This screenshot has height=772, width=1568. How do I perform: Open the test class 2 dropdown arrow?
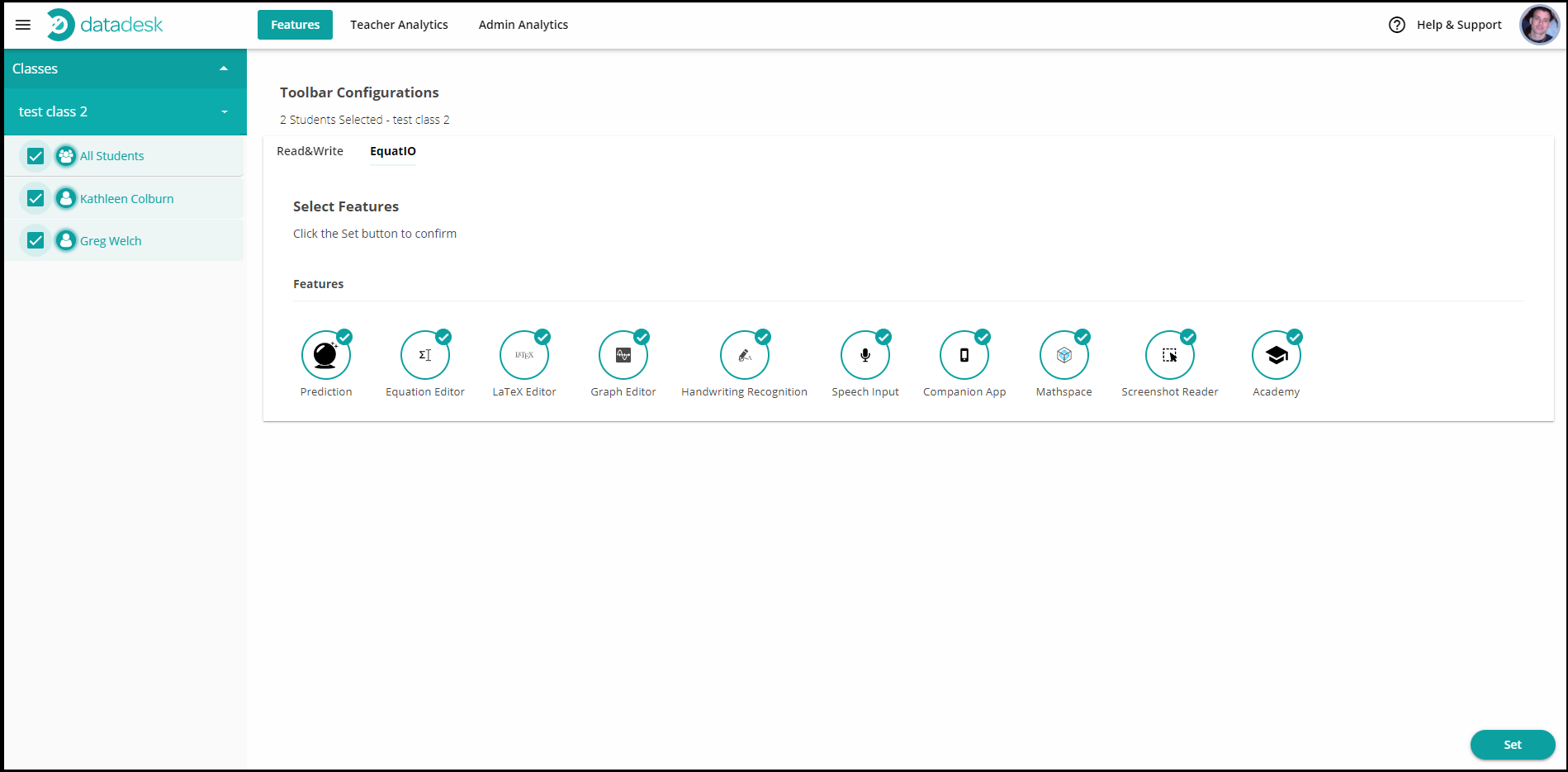click(x=225, y=112)
